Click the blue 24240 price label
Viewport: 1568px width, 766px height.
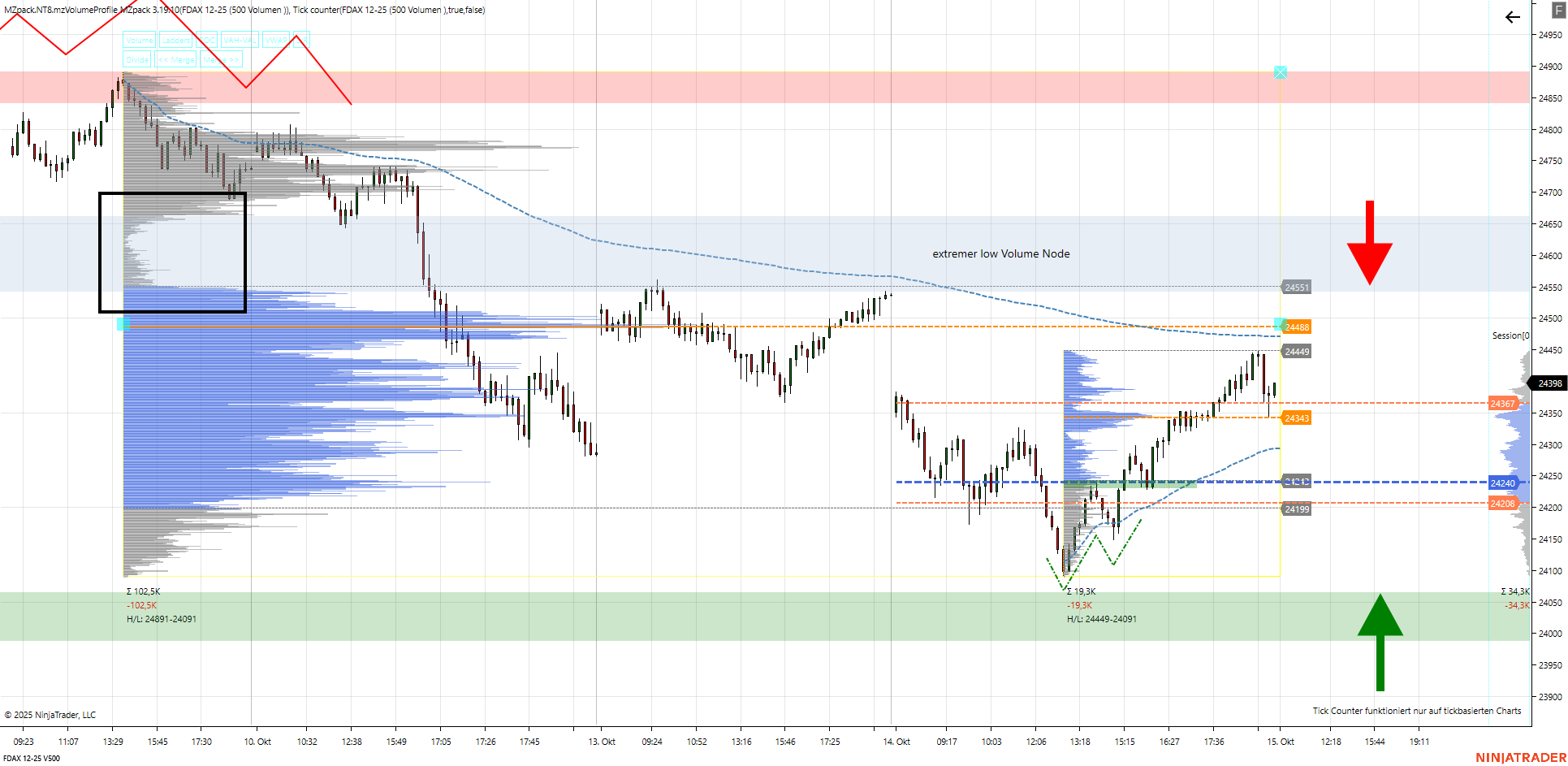click(1502, 483)
